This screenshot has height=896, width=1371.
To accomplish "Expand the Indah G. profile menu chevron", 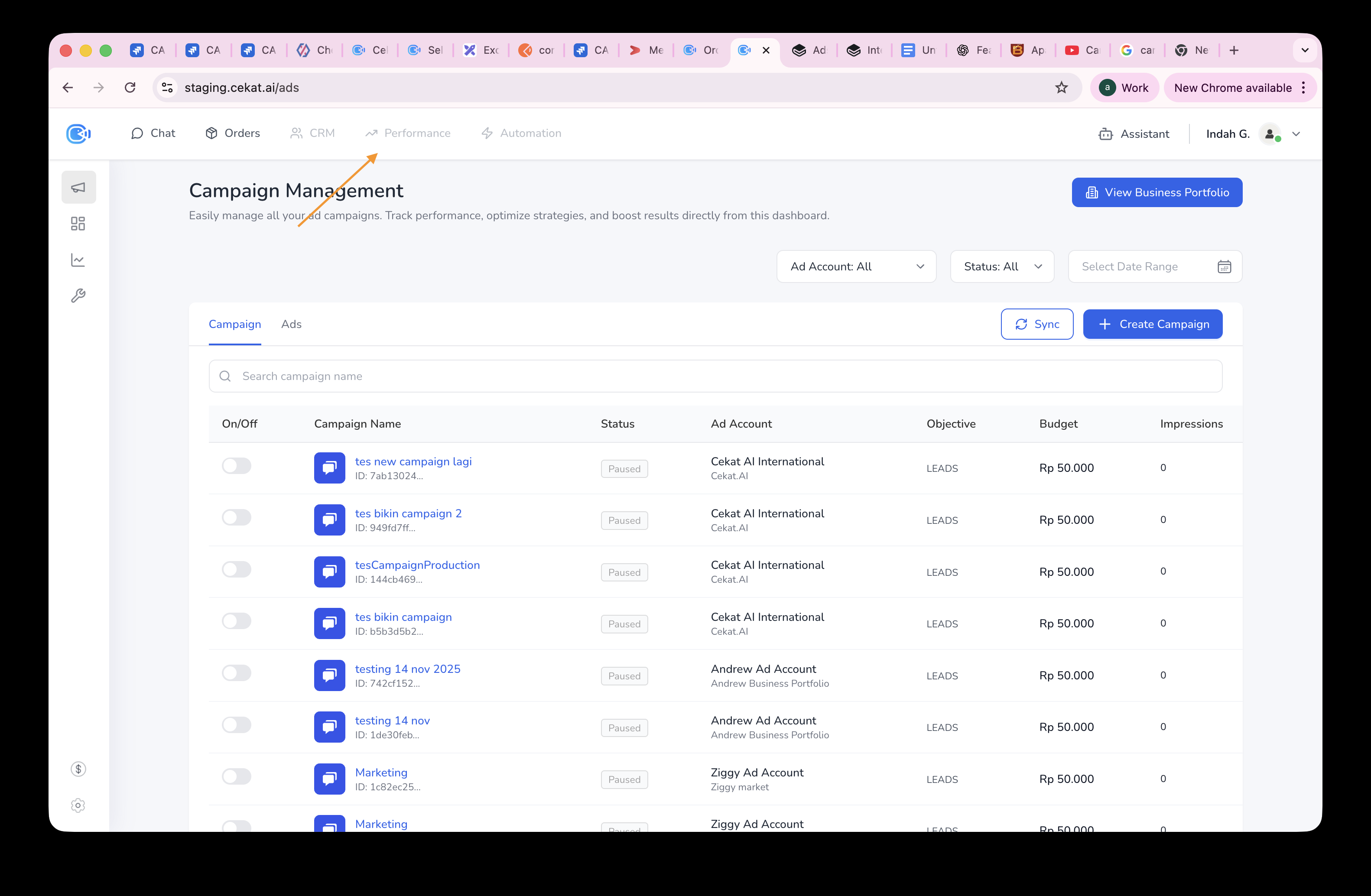I will (1296, 134).
